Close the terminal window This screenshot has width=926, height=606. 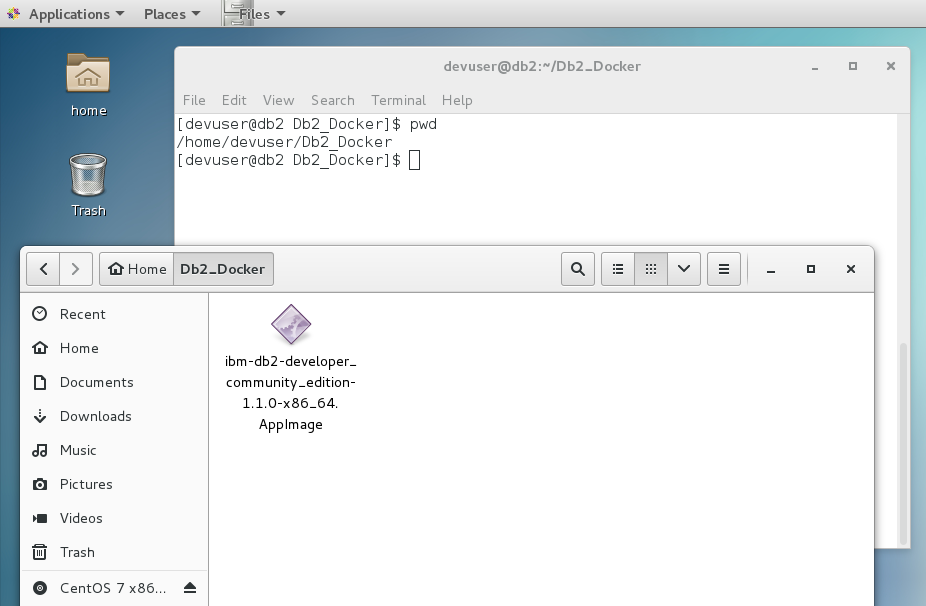(891, 66)
